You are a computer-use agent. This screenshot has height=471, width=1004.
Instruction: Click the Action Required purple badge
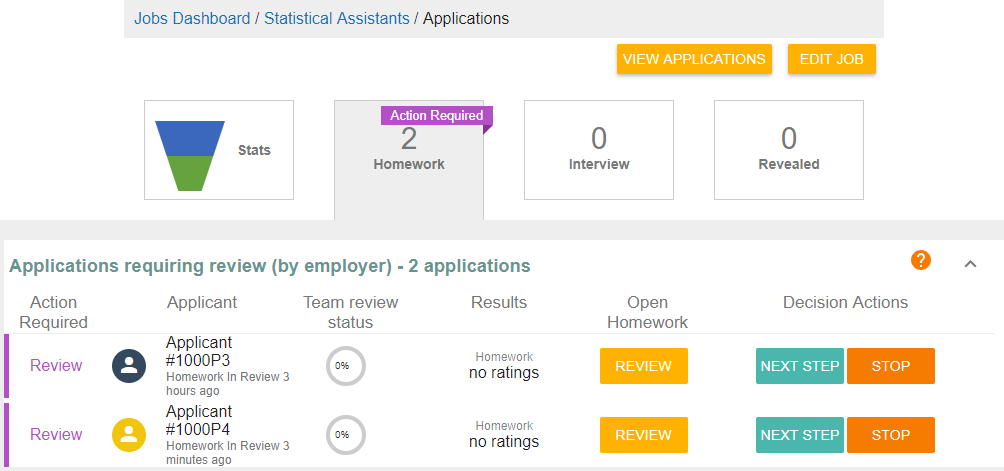[436, 115]
